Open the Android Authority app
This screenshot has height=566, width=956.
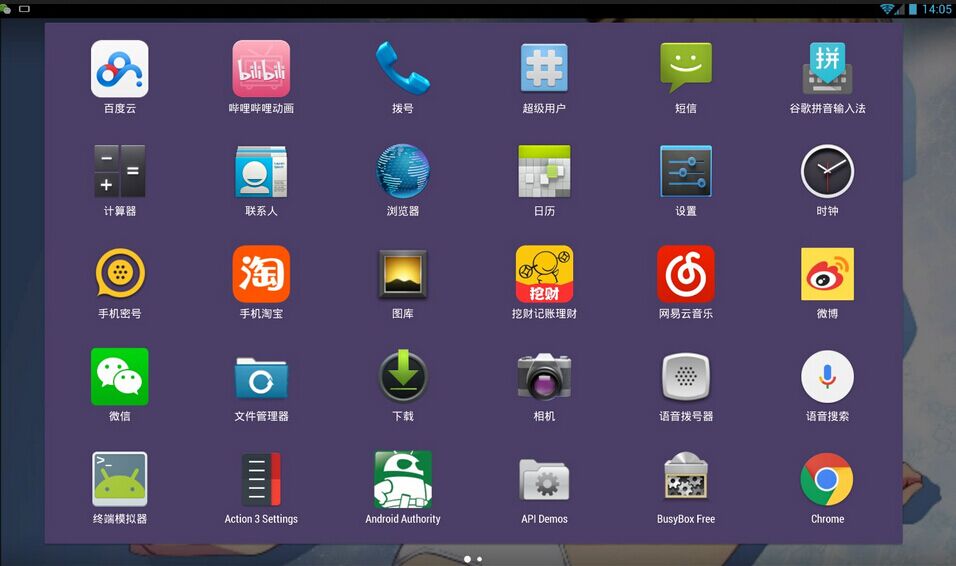pyautogui.click(x=402, y=479)
